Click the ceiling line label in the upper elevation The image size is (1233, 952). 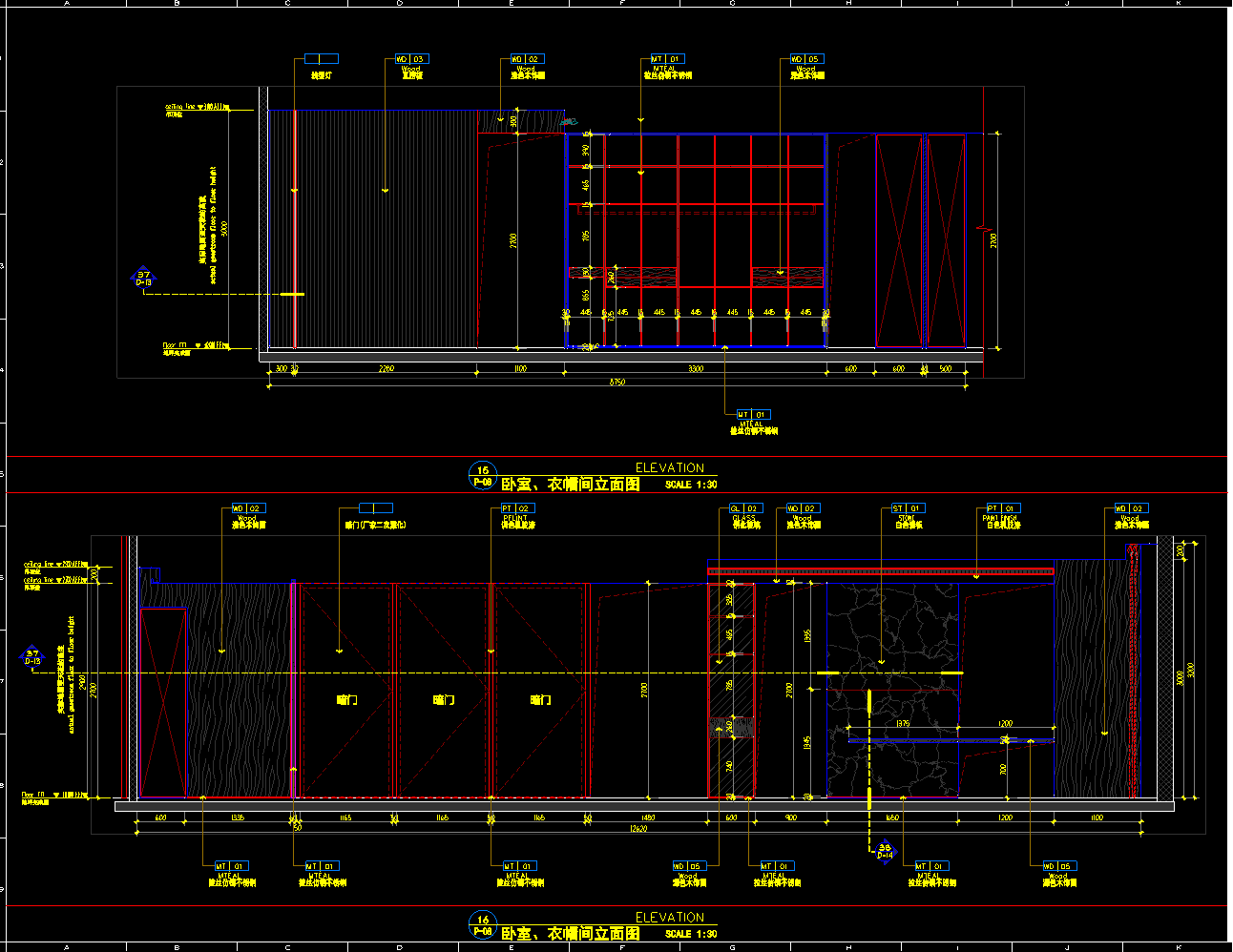(197, 108)
